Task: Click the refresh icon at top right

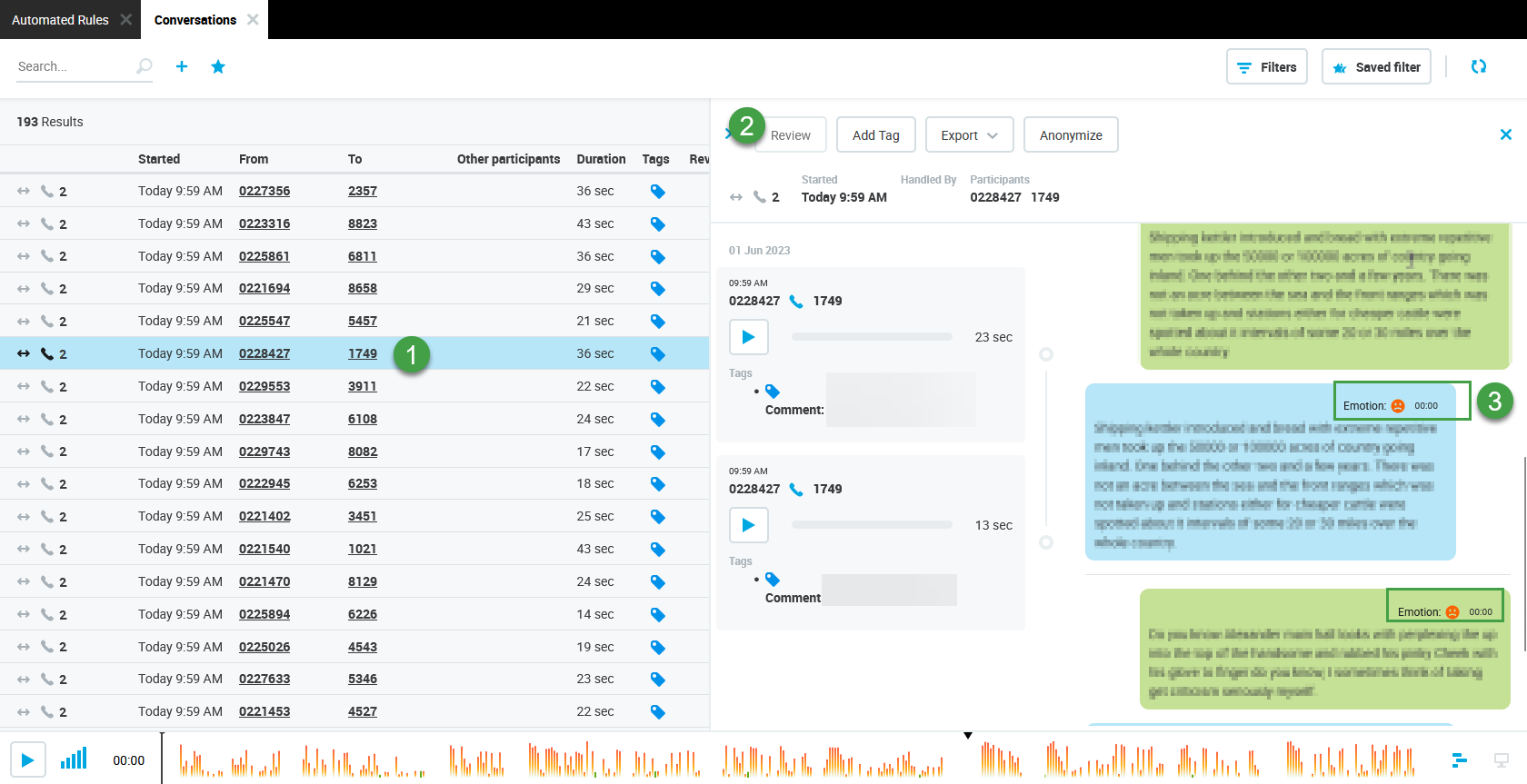Action: pyautogui.click(x=1479, y=66)
